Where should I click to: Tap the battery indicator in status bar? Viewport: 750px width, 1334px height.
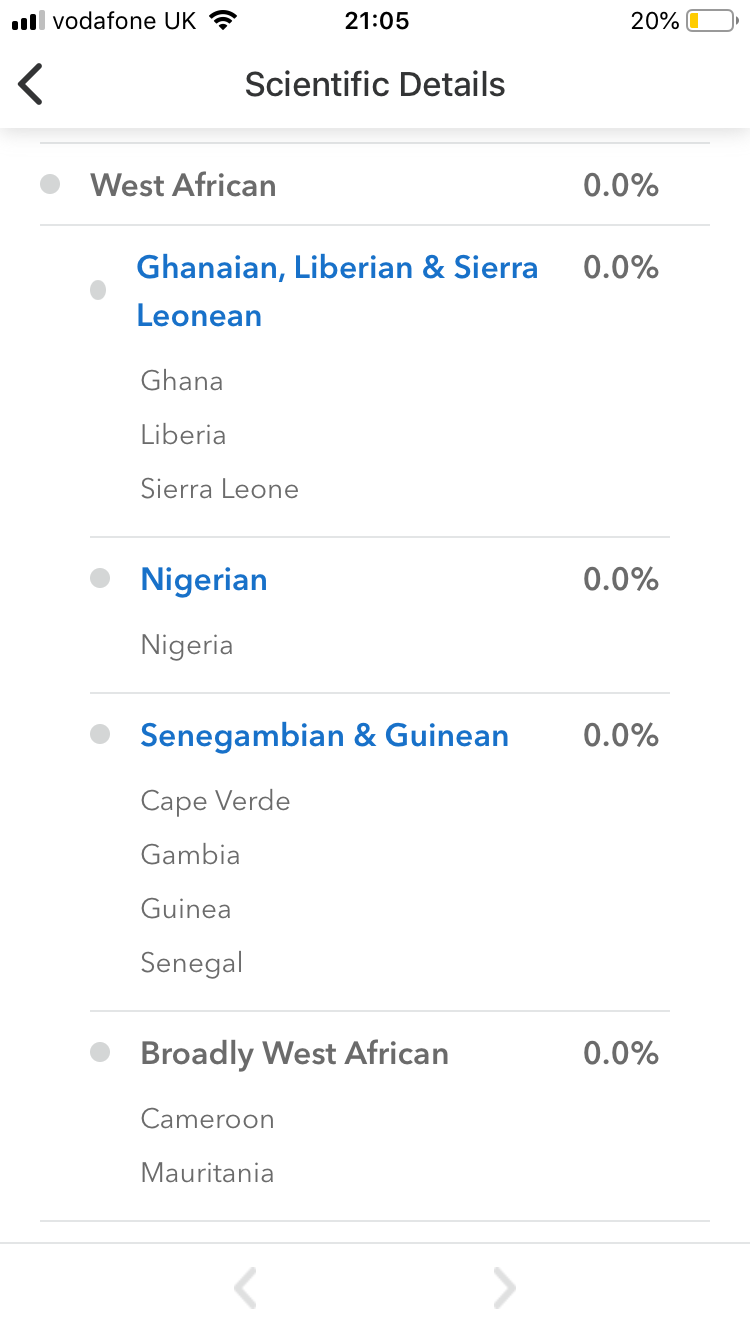pos(710,21)
